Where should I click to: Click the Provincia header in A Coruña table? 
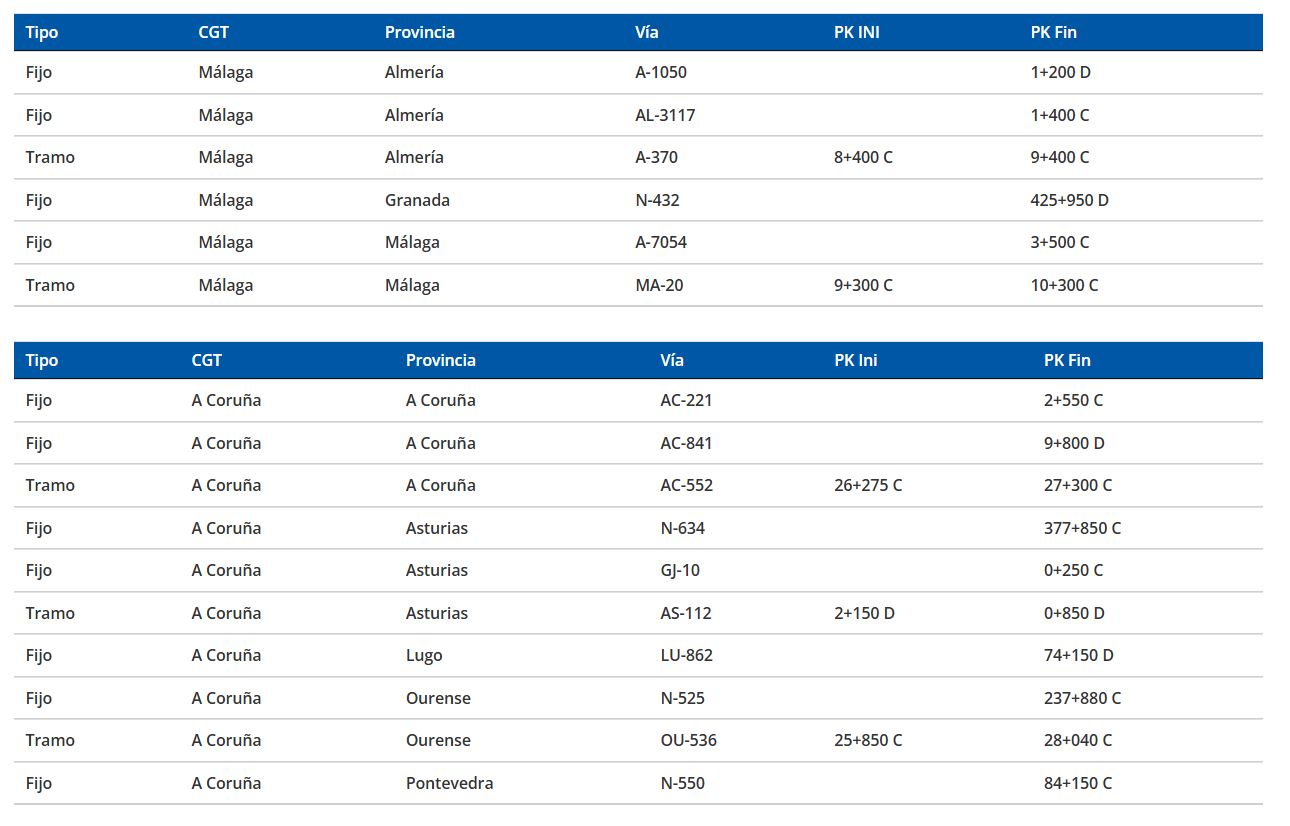pyautogui.click(x=441, y=360)
